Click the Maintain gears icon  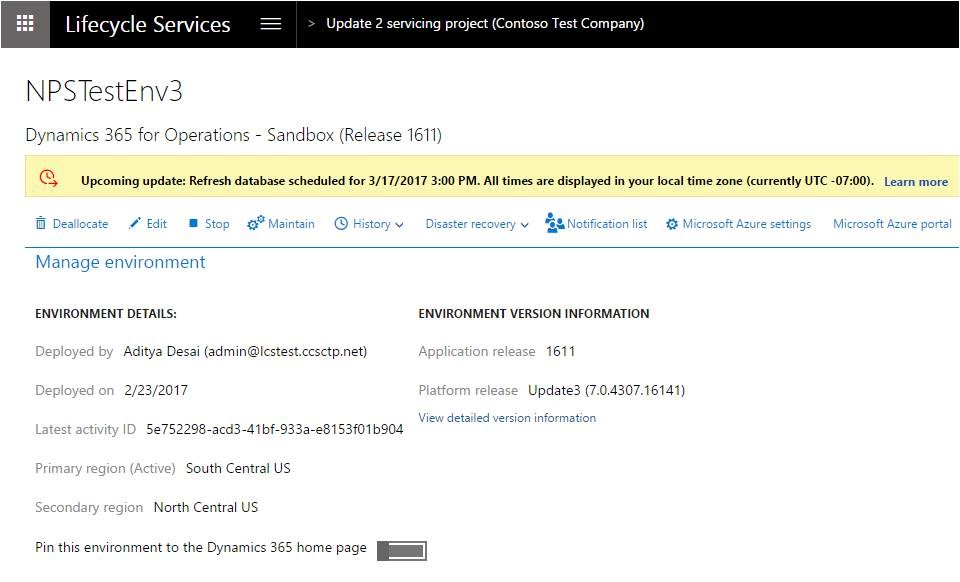click(256, 224)
